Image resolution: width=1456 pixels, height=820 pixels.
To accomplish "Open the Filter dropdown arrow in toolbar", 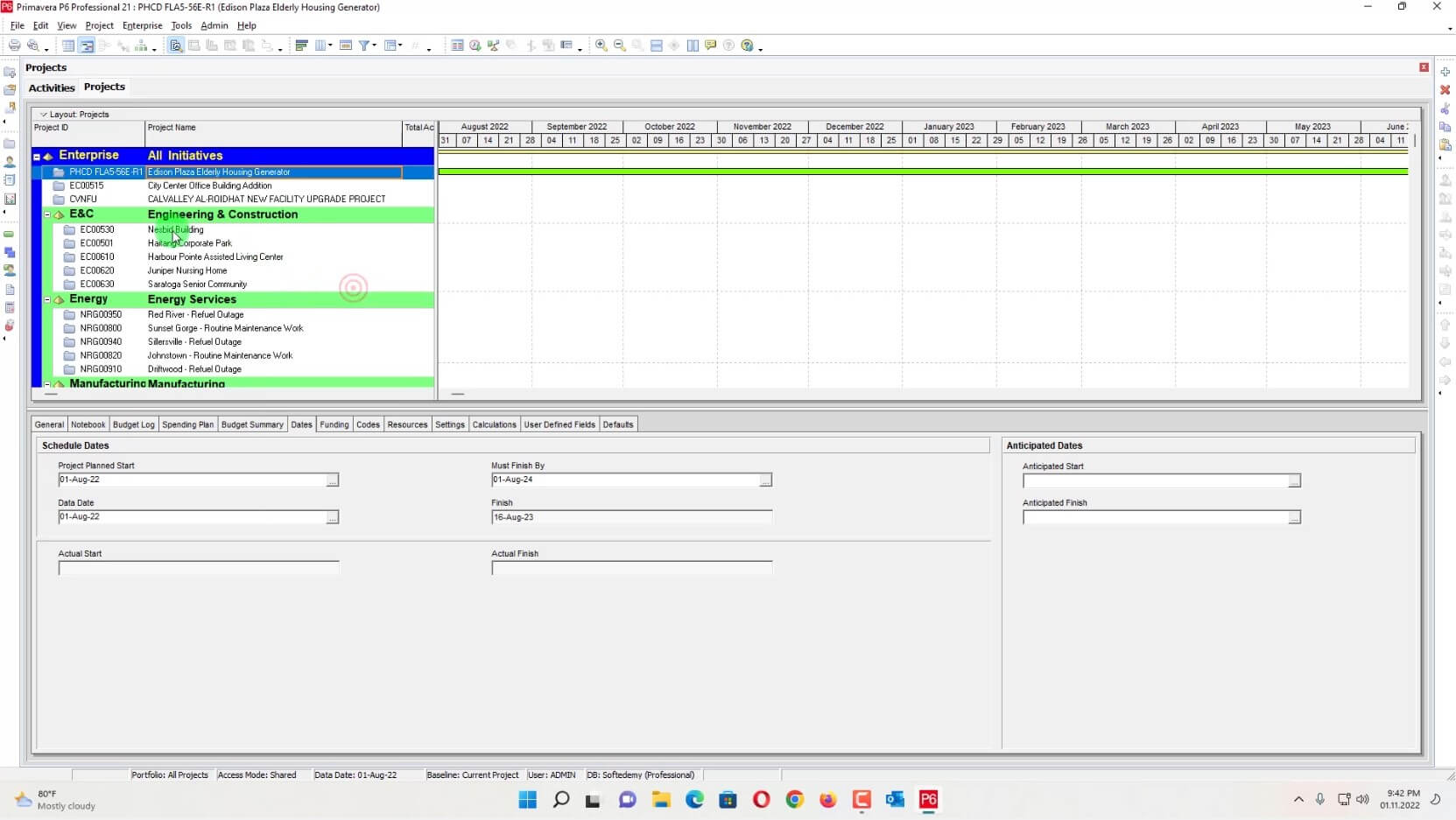I will pyautogui.click(x=375, y=46).
